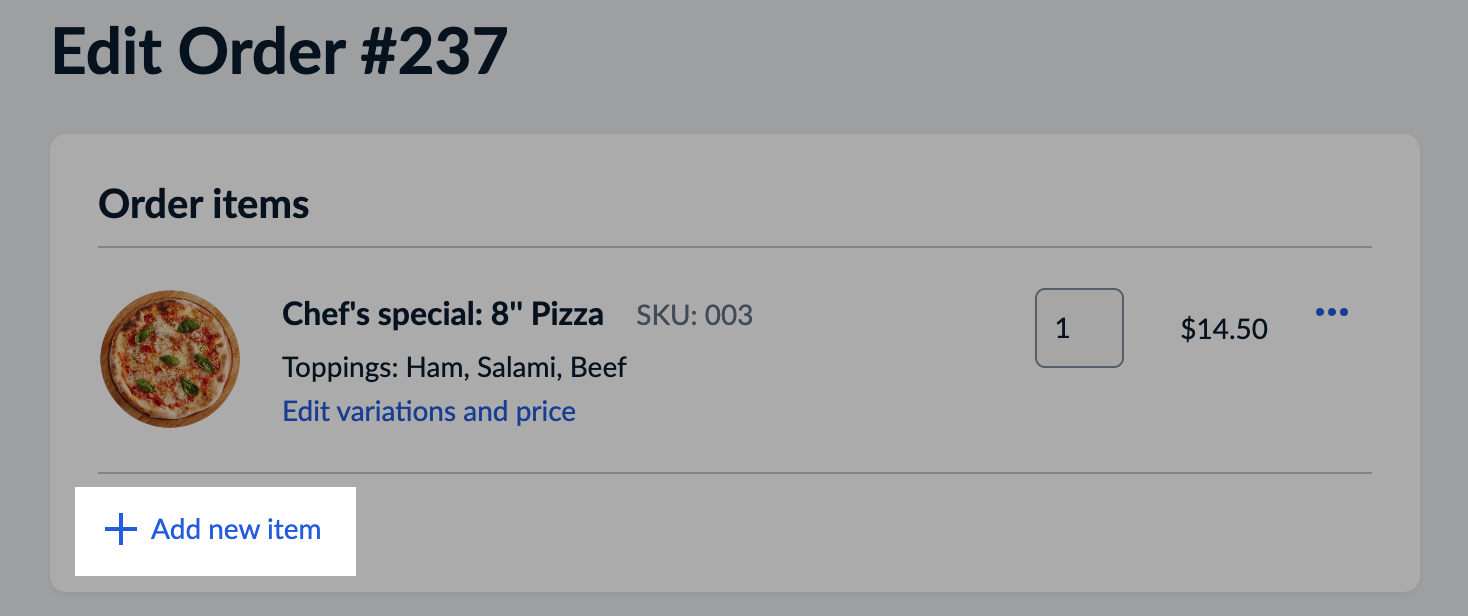The height and width of the screenshot is (616, 1468).
Task: Select the quantity input showing 1
Action: 1079,328
